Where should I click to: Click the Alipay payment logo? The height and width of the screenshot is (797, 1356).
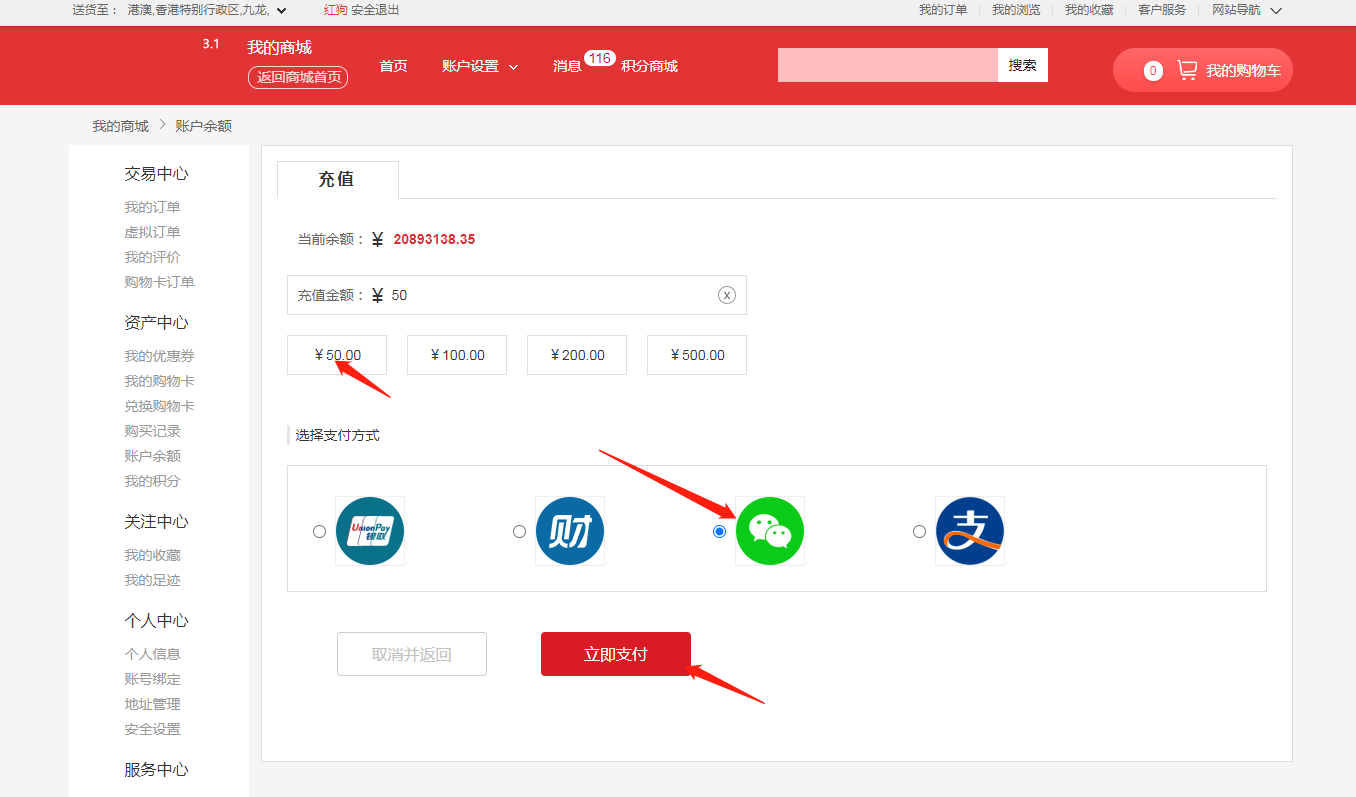pos(970,531)
